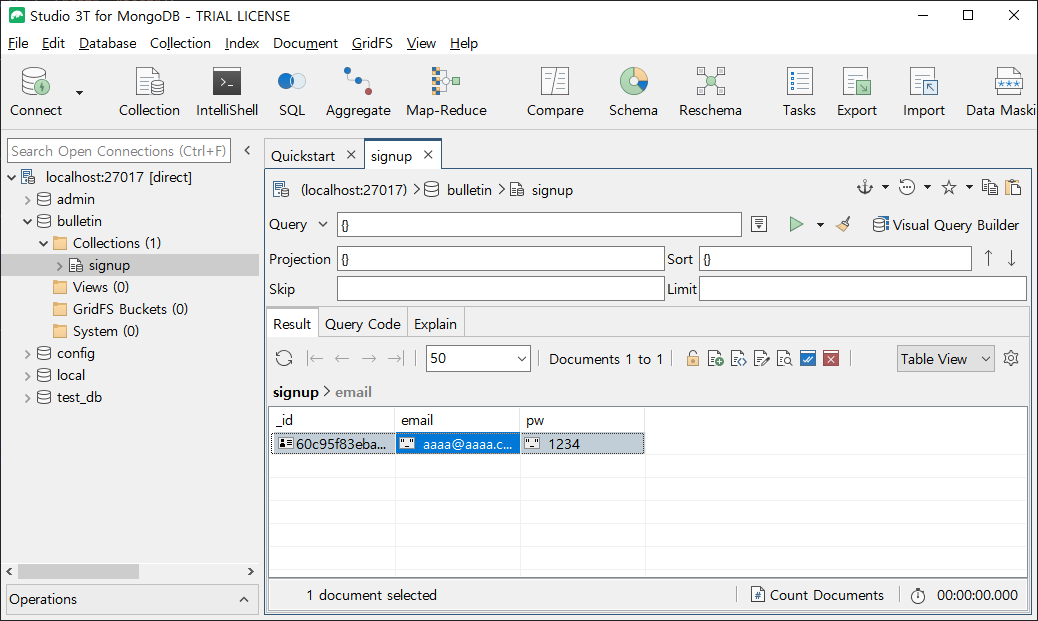Screen dimensions: 1038x621
Task: Expand the Operations panel
Action: point(244,599)
